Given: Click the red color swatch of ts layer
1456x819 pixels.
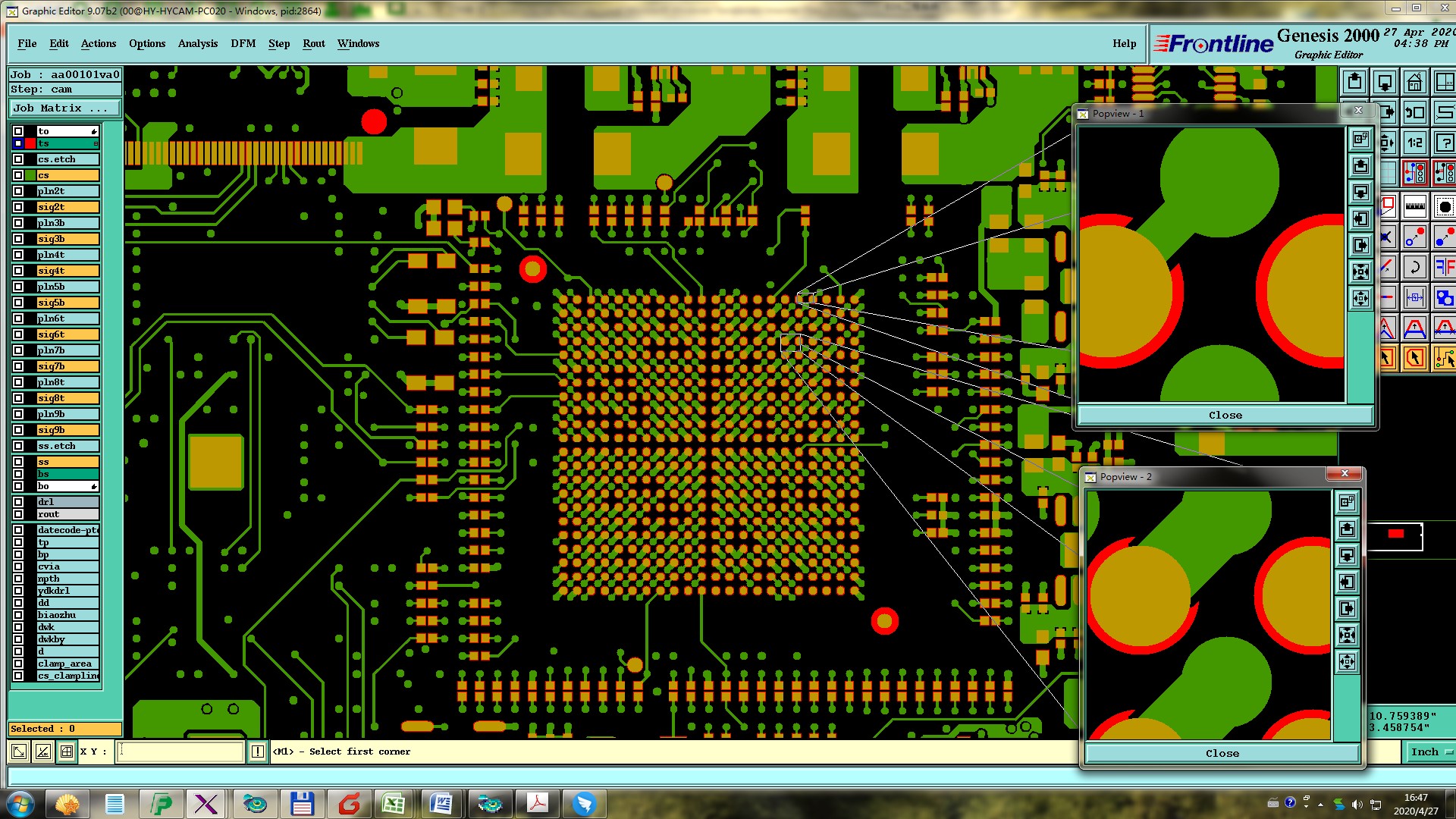Looking at the screenshot, I should pyautogui.click(x=30, y=143).
